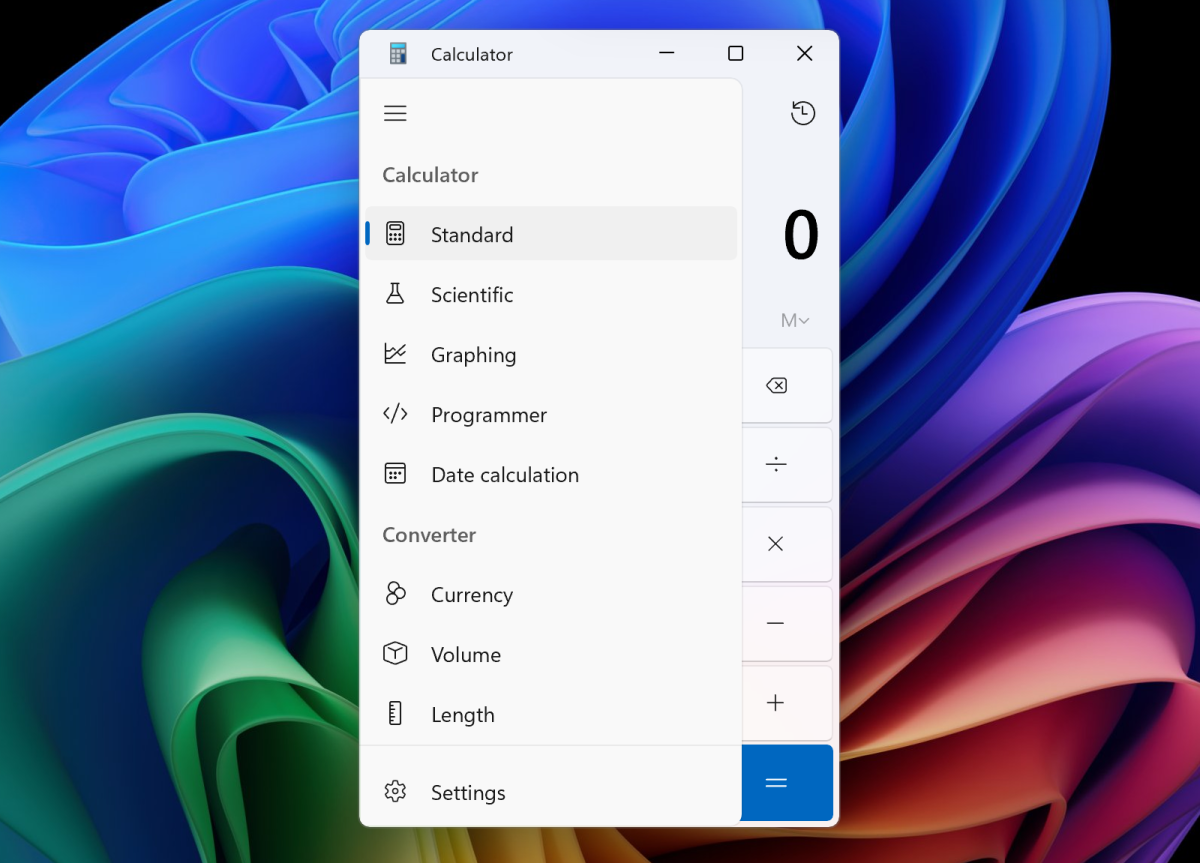Viewport: 1200px width, 863px height.
Task: Click the Calculator app icon in title bar
Action: pos(398,54)
